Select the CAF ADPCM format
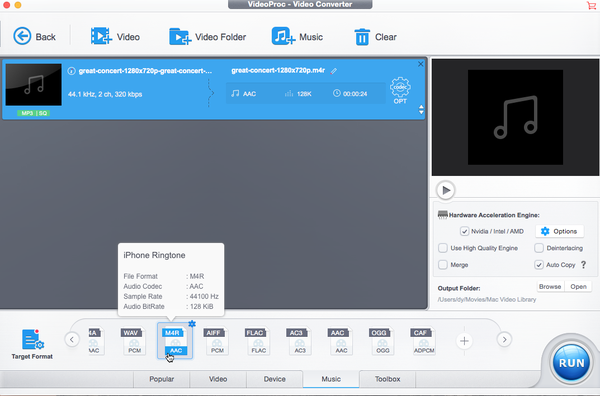This screenshot has width=600, height=396. [x=424, y=341]
